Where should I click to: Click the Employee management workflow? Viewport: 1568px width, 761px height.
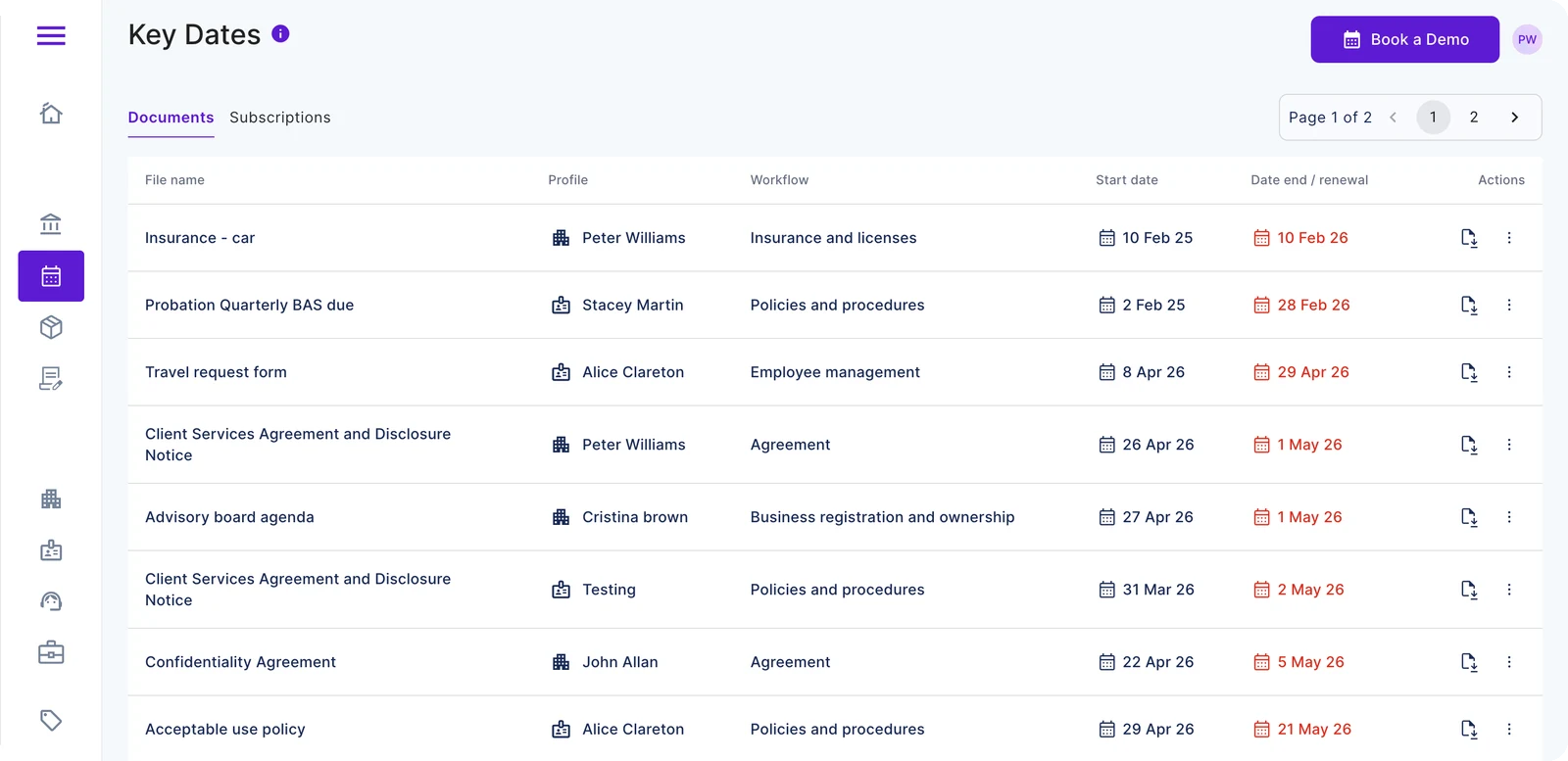pyautogui.click(x=835, y=372)
